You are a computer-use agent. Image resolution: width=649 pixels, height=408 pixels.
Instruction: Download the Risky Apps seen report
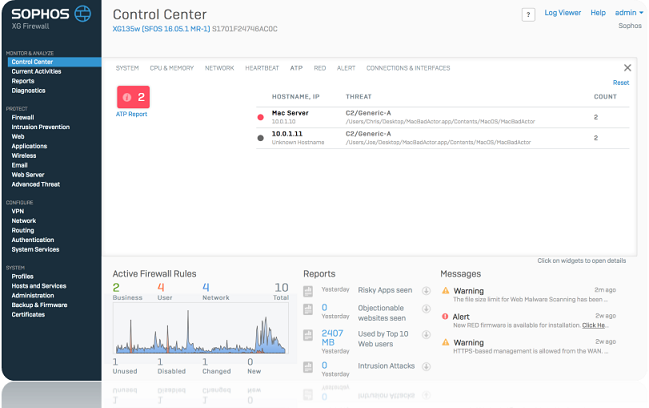click(x=426, y=291)
